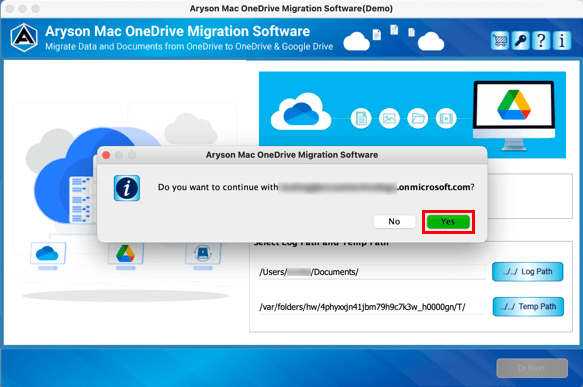Viewport: 583px width, 387px height.
Task: Click the OneDrive cloud icon in banner
Action: tap(301, 113)
